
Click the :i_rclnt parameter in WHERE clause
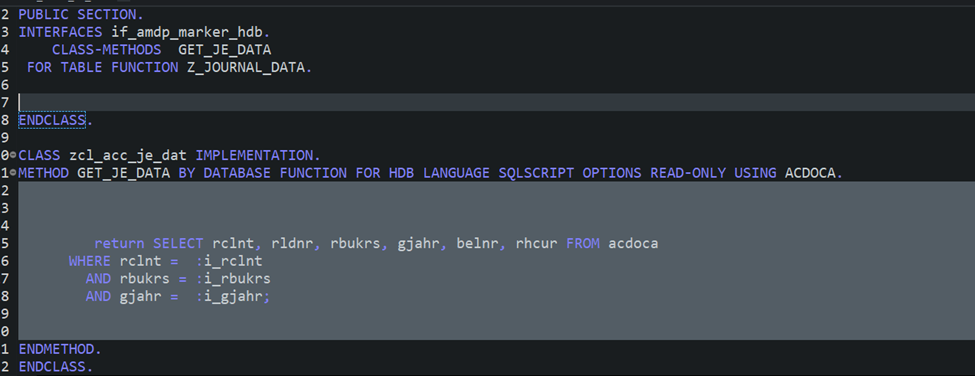click(229, 261)
